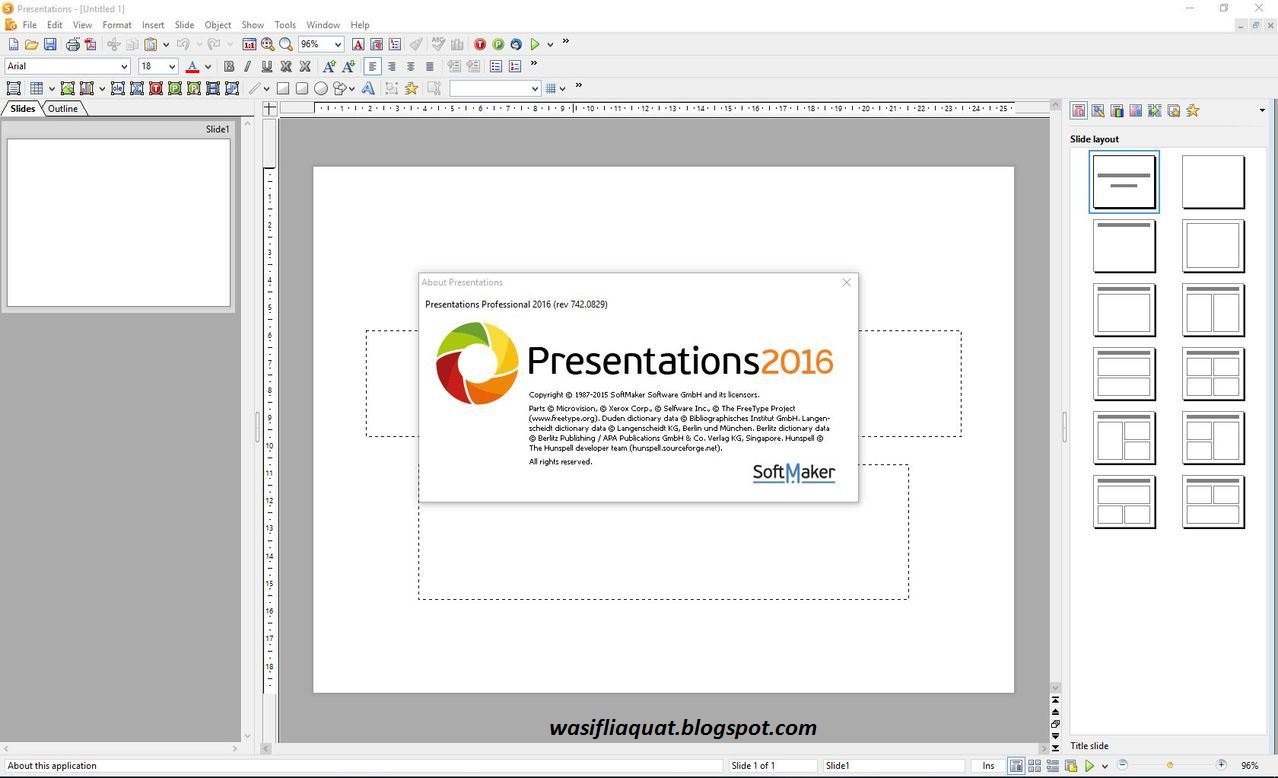Zoom in with the plus button
This screenshot has width=1278, height=778.
(1221, 765)
